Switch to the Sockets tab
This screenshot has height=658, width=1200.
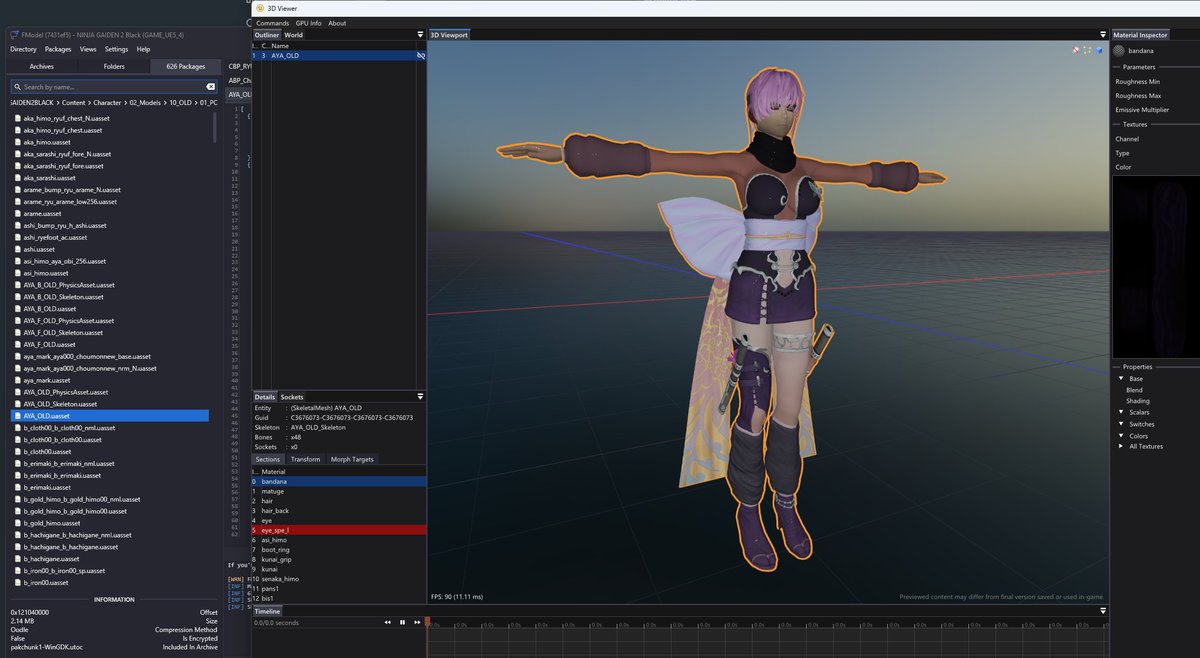(x=291, y=397)
